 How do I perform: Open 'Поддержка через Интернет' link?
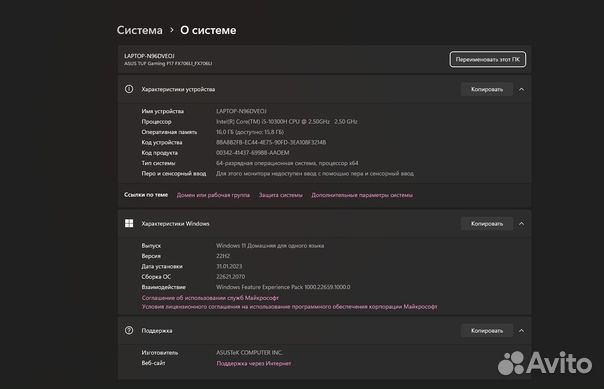pyautogui.click(x=253, y=363)
